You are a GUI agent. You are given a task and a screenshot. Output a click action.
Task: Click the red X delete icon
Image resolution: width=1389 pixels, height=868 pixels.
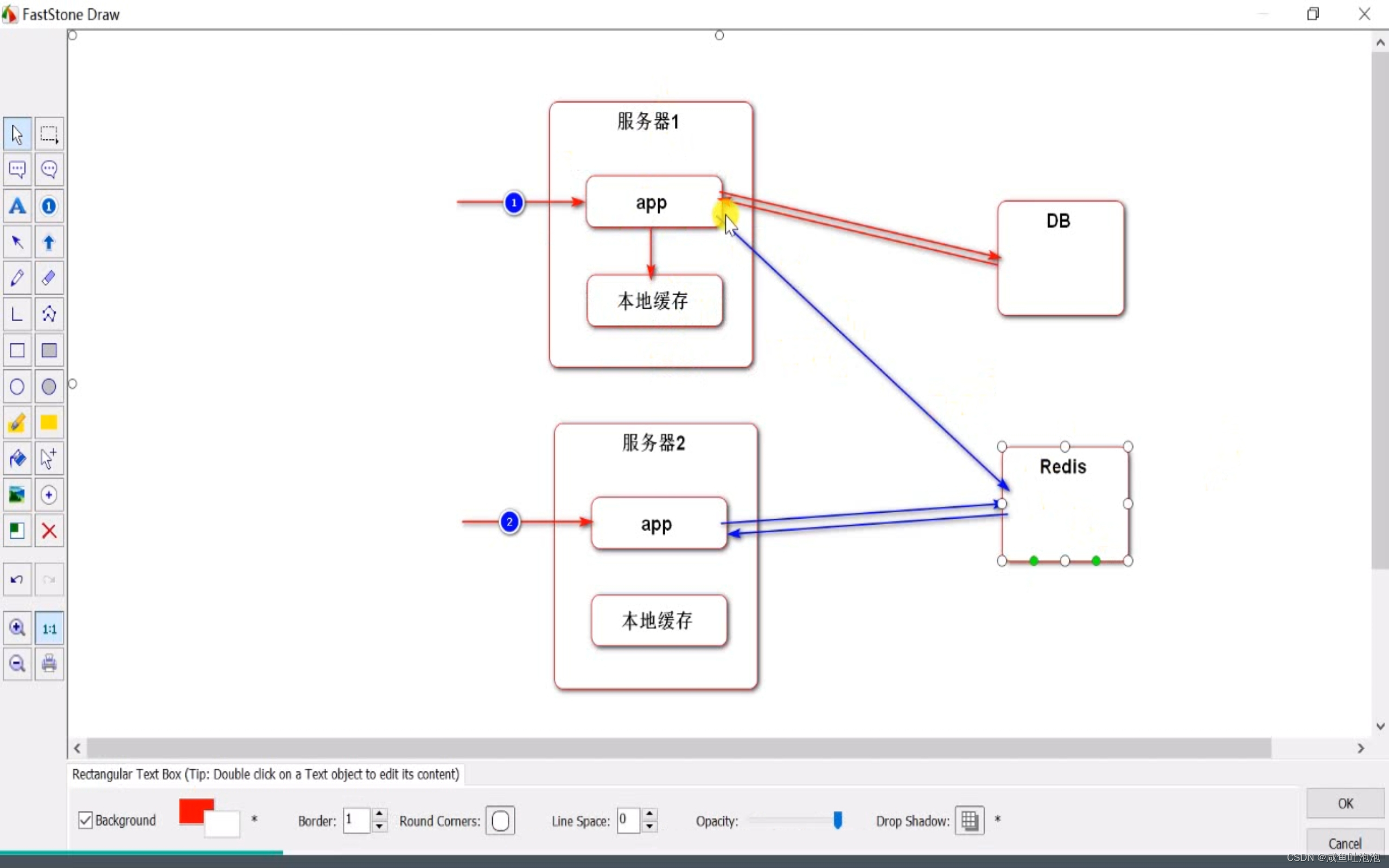pos(49,531)
